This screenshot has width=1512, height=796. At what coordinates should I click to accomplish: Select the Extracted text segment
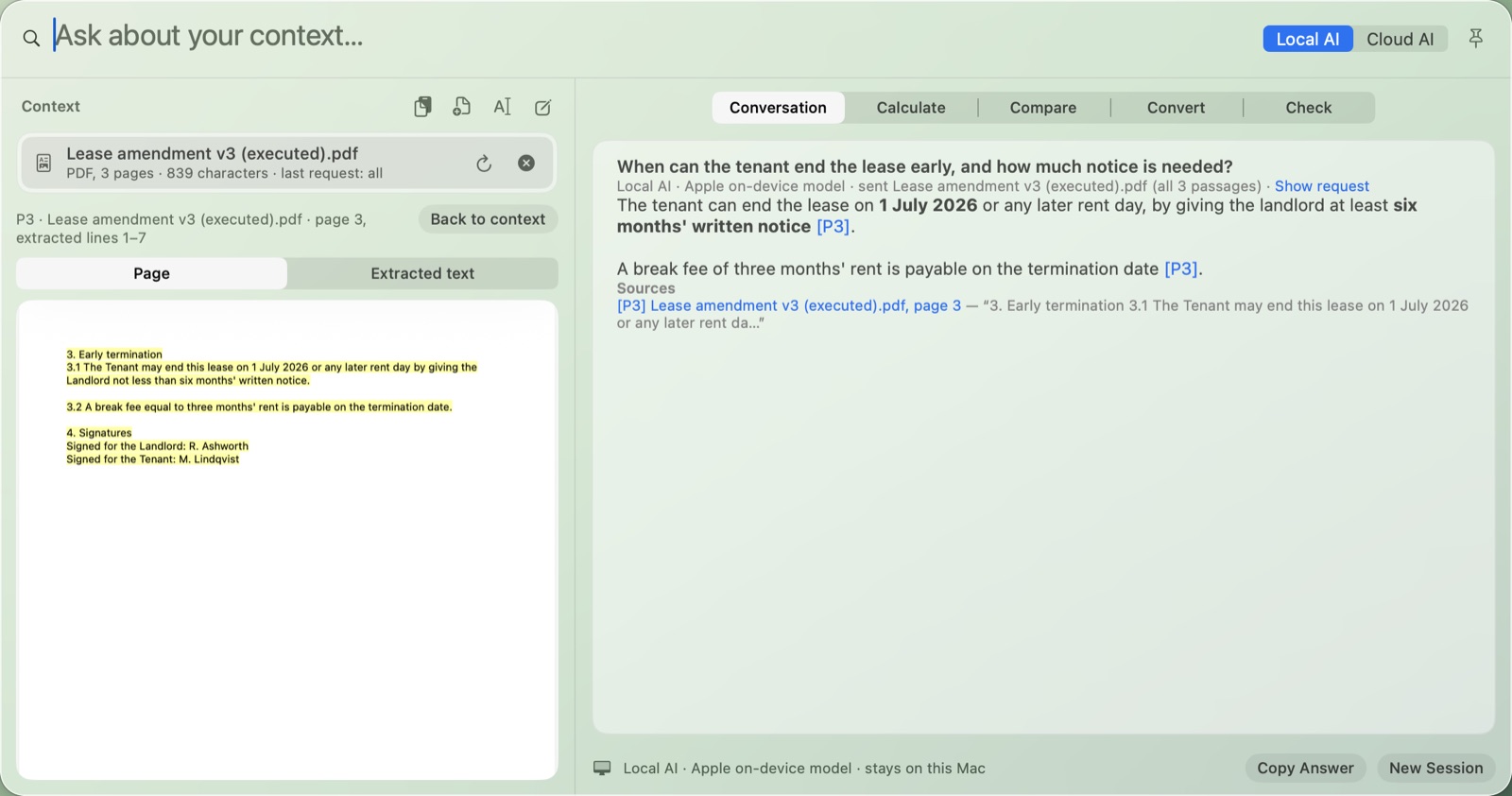point(422,273)
